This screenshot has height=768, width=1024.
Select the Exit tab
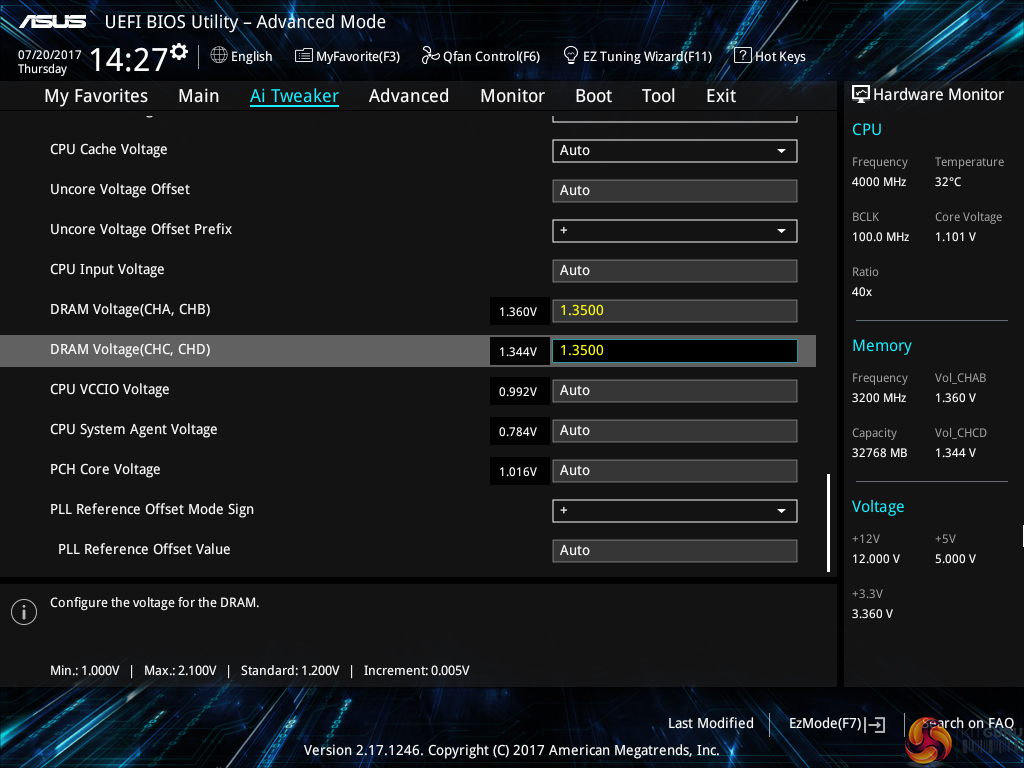(x=721, y=96)
